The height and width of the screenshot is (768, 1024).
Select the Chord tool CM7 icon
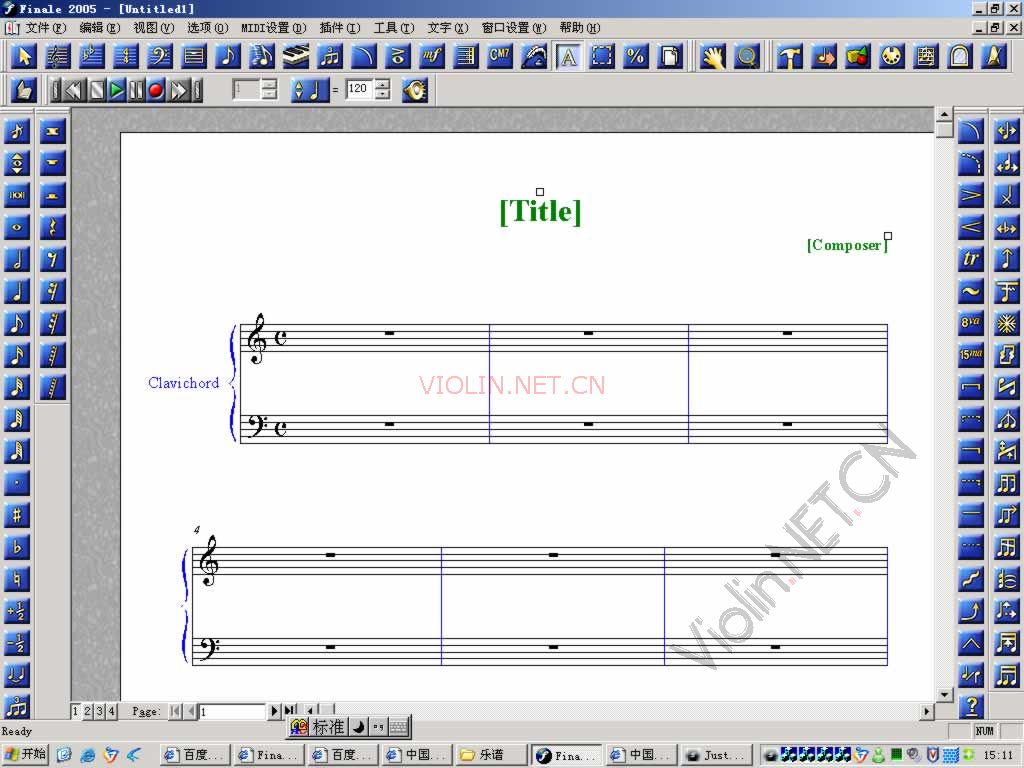[500, 57]
